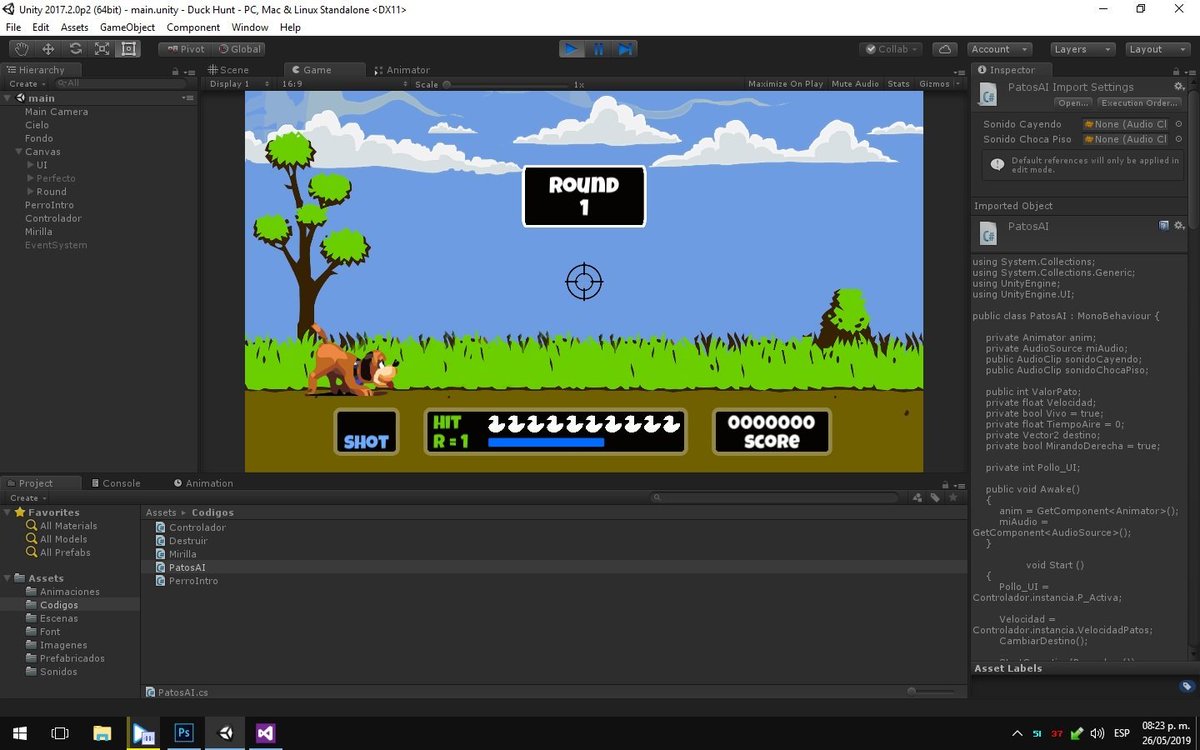Pause the game preview
This screenshot has height=750, width=1200.
pyautogui.click(x=598, y=48)
